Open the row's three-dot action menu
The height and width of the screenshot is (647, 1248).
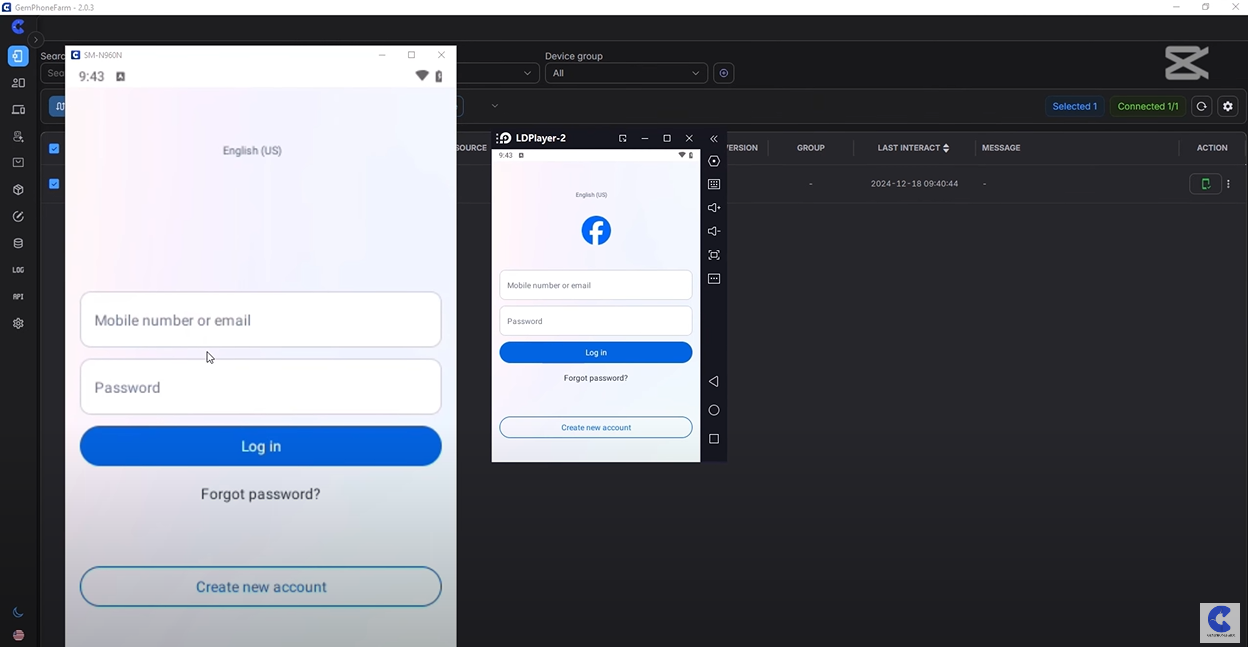(1229, 184)
